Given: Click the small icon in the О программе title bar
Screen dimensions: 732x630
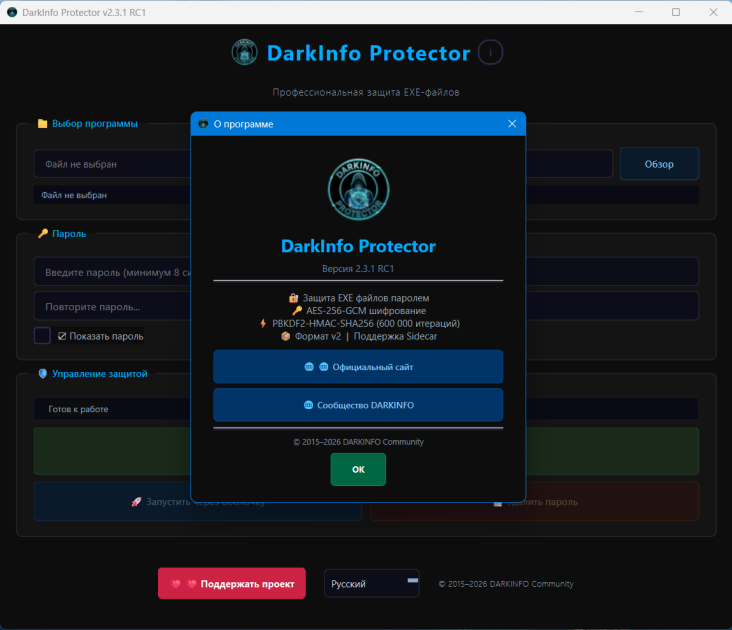Looking at the screenshot, I should pyautogui.click(x=203, y=124).
